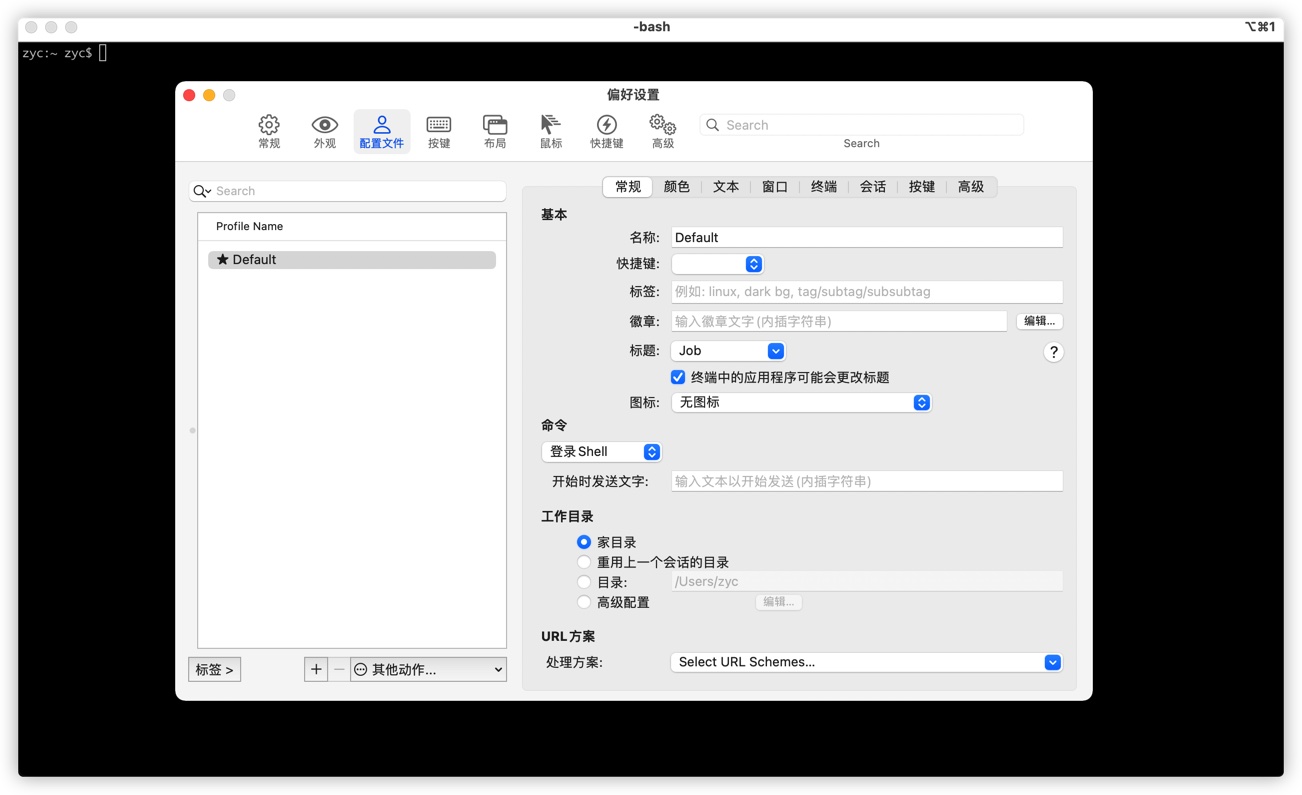Open the 标题 dropdown showing Job
1302x795 pixels.
[728, 350]
